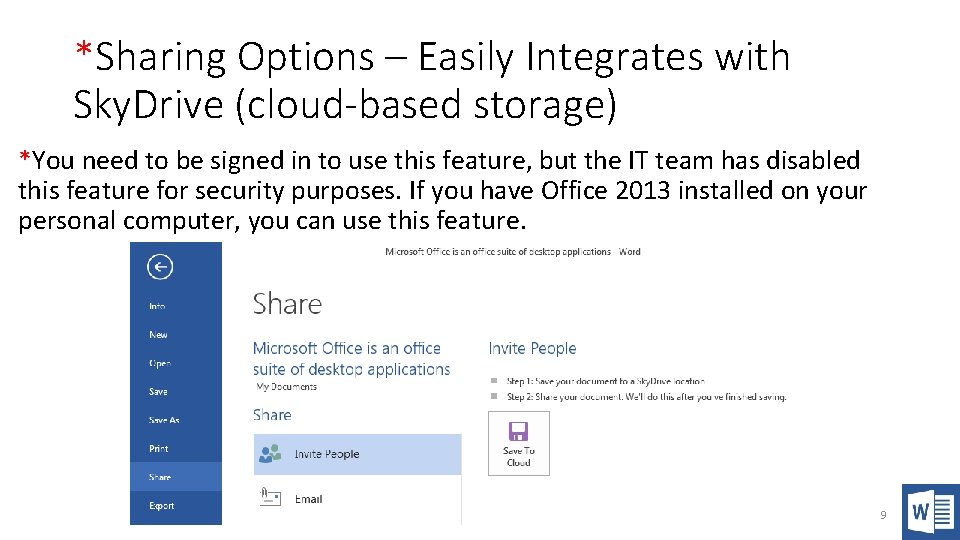Viewport: 960px width, 540px height.
Task: Click the back arrow in backstage view
Action: pyautogui.click(x=159, y=267)
